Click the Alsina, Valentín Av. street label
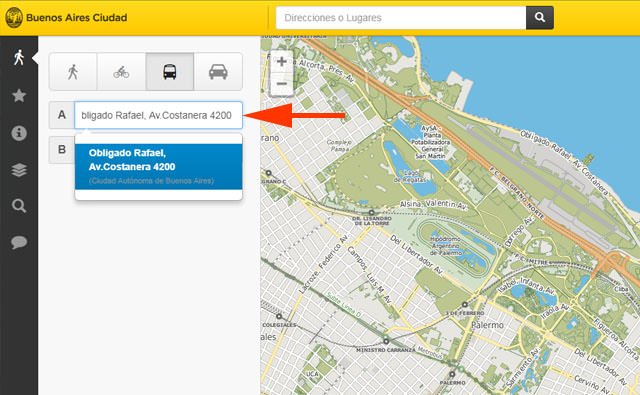This screenshot has height=395, width=640. coord(433,204)
